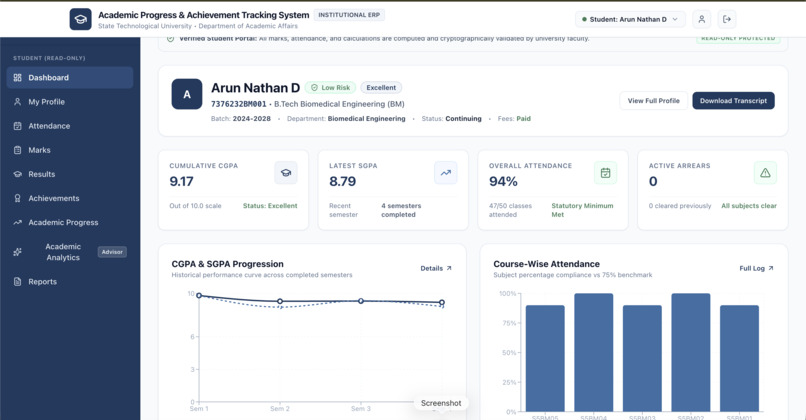806x420 pixels.
Task: Click the Achievements medal icon in sidebar
Action: (x=17, y=198)
